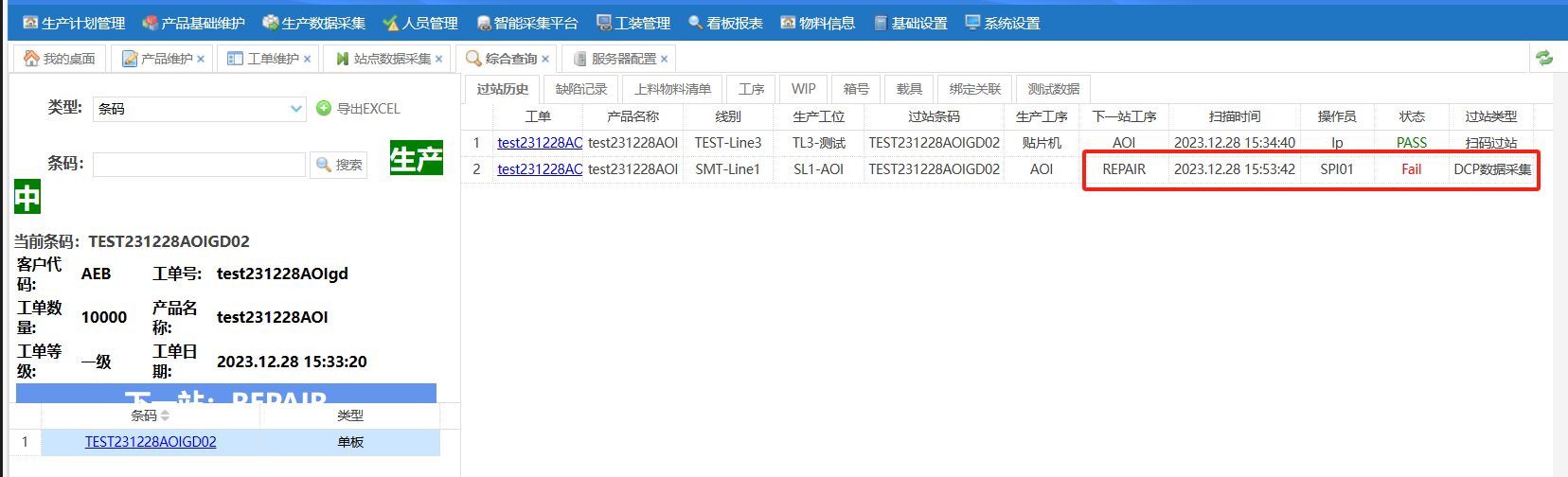
Task: Click the 条码 input field
Action: (199, 165)
